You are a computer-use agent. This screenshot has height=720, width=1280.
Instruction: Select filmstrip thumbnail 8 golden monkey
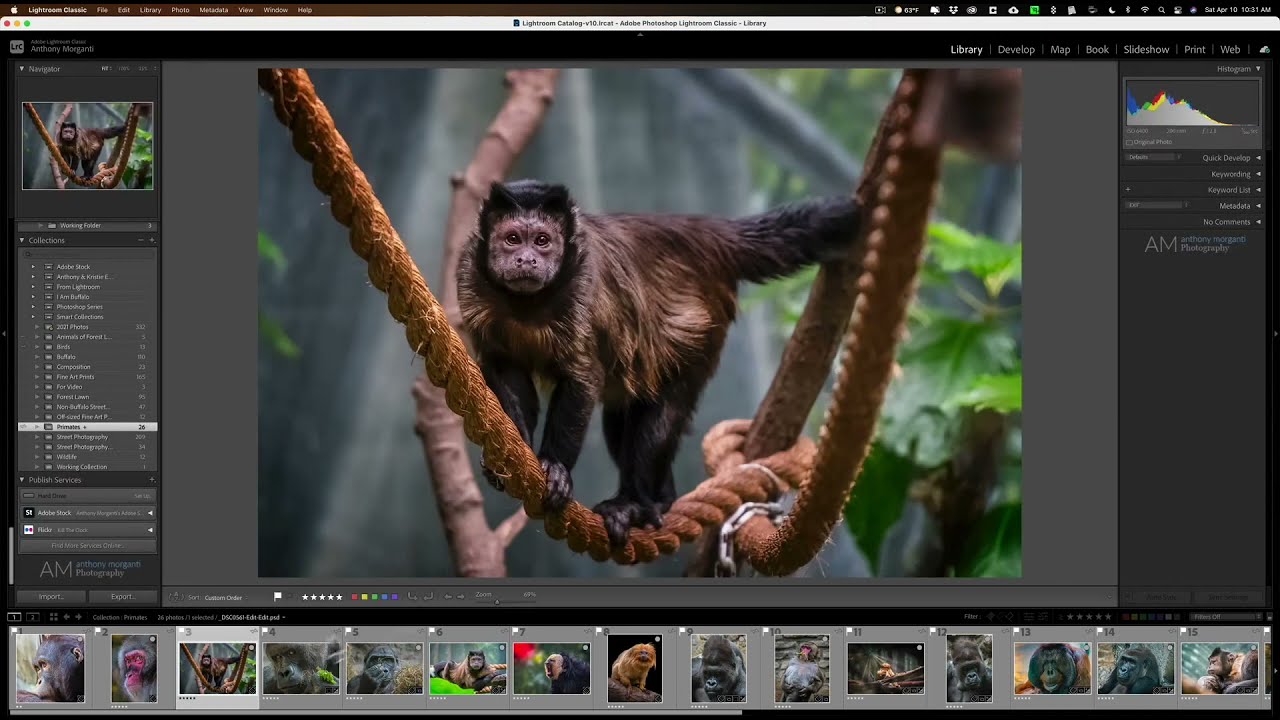tap(635, 668)
